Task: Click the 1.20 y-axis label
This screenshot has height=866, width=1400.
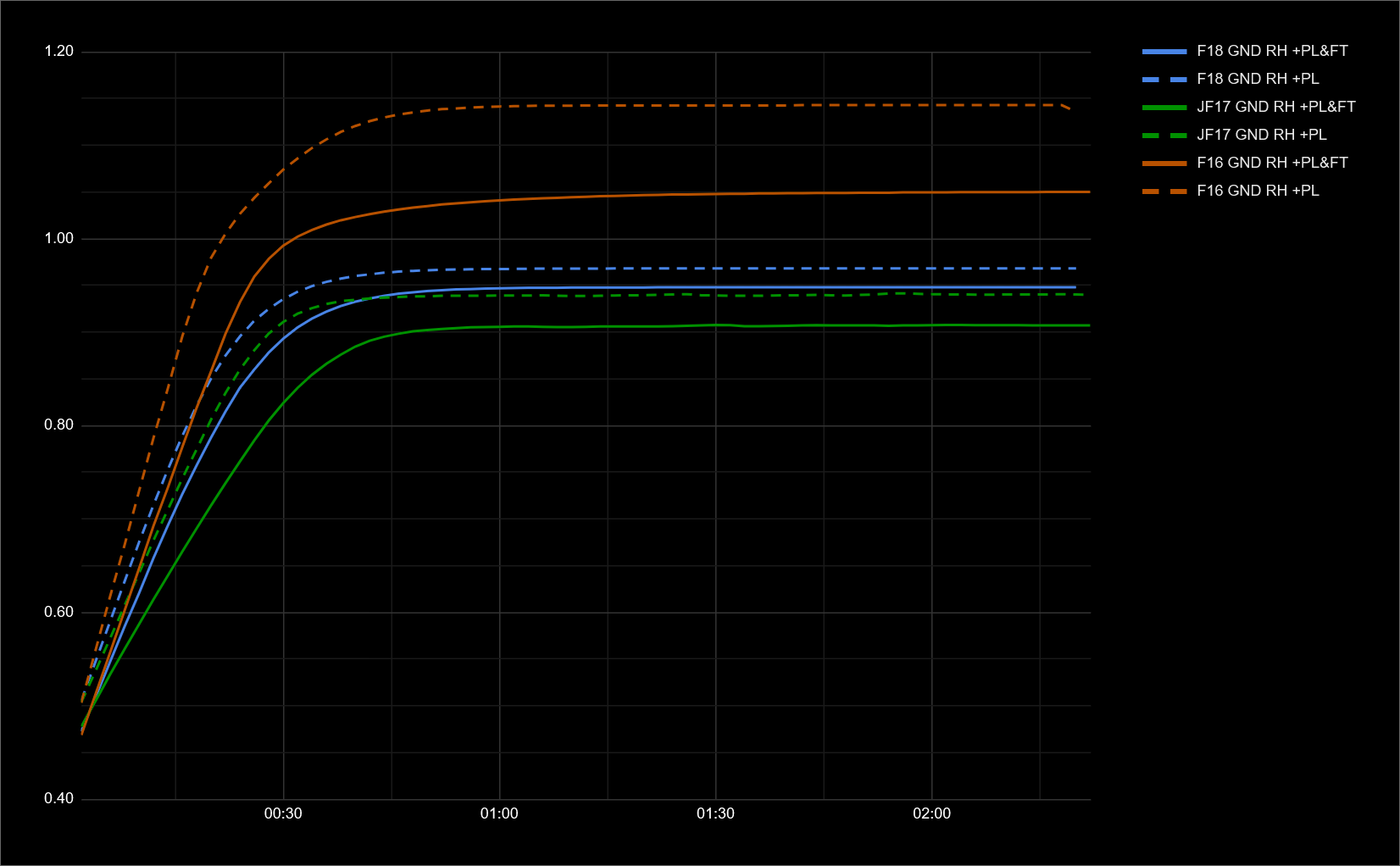Action: 58,52
